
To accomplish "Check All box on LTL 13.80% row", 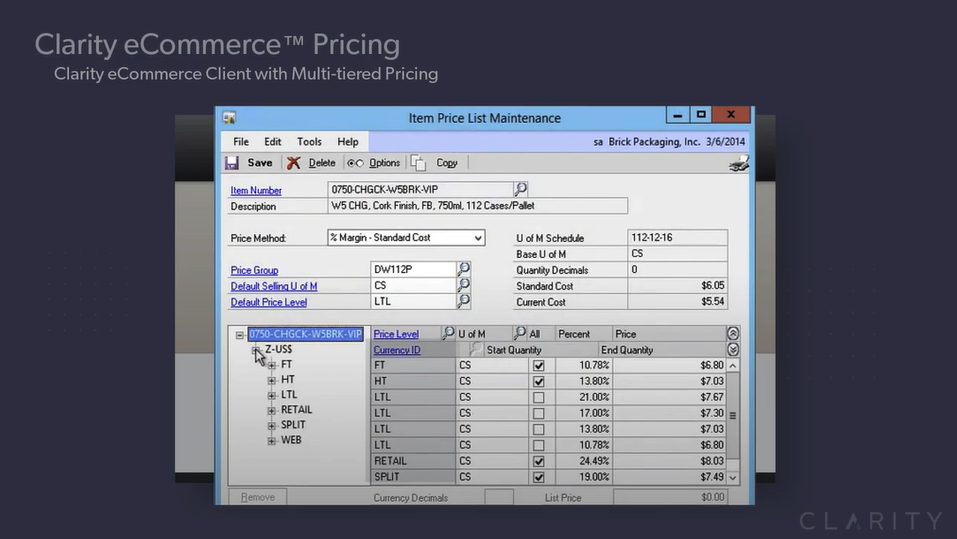I will coord(538,429).
